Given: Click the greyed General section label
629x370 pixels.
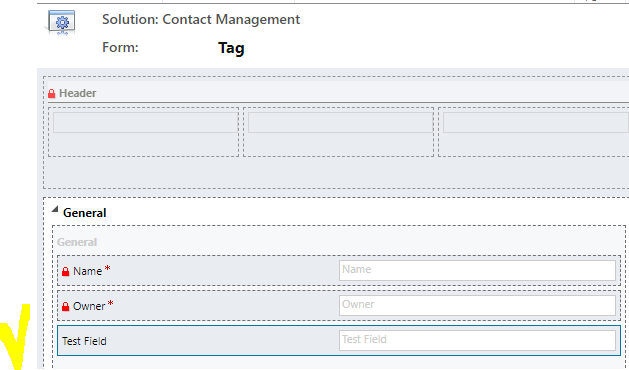Looking at the screenshot, I should 77,242.
